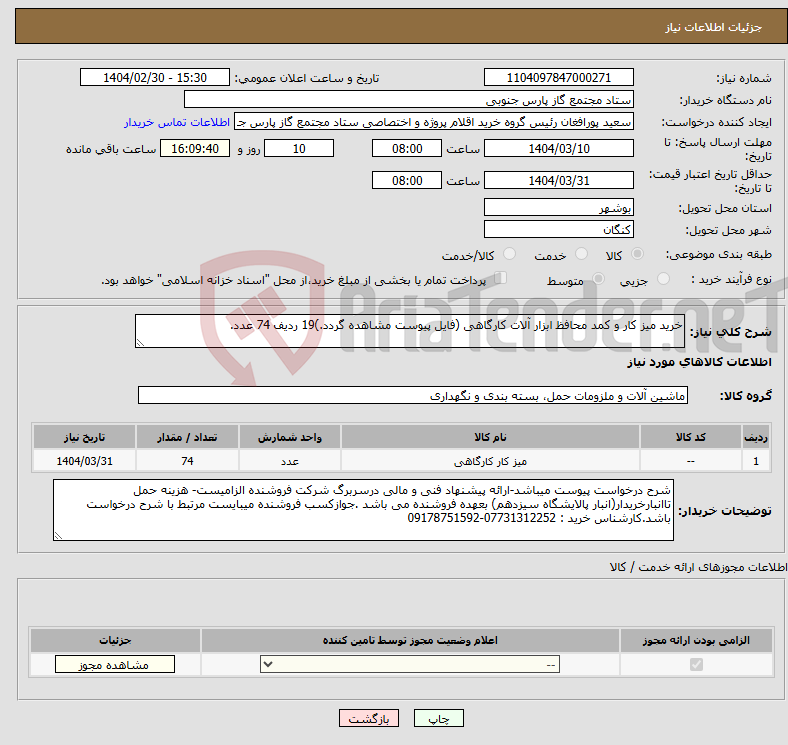Toggle the اسناد خزانه اسلامی payment checkbox

click(501, 277)
